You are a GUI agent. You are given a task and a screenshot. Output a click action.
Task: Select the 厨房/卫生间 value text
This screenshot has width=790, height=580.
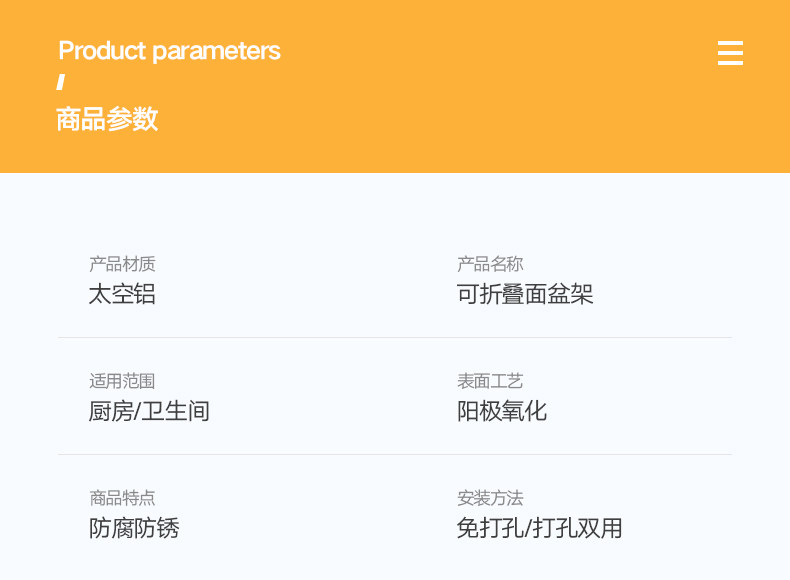(x=149, y=411)
